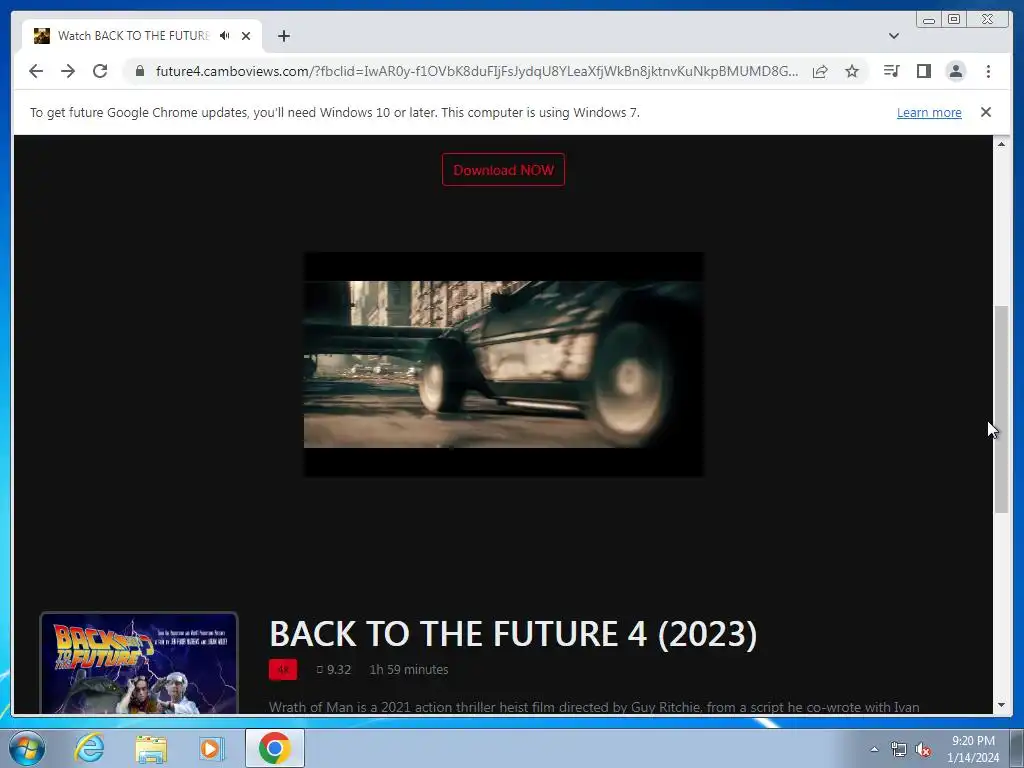Reload the current page
Viewport: 1024px width, 768px height.
(100, 71)
